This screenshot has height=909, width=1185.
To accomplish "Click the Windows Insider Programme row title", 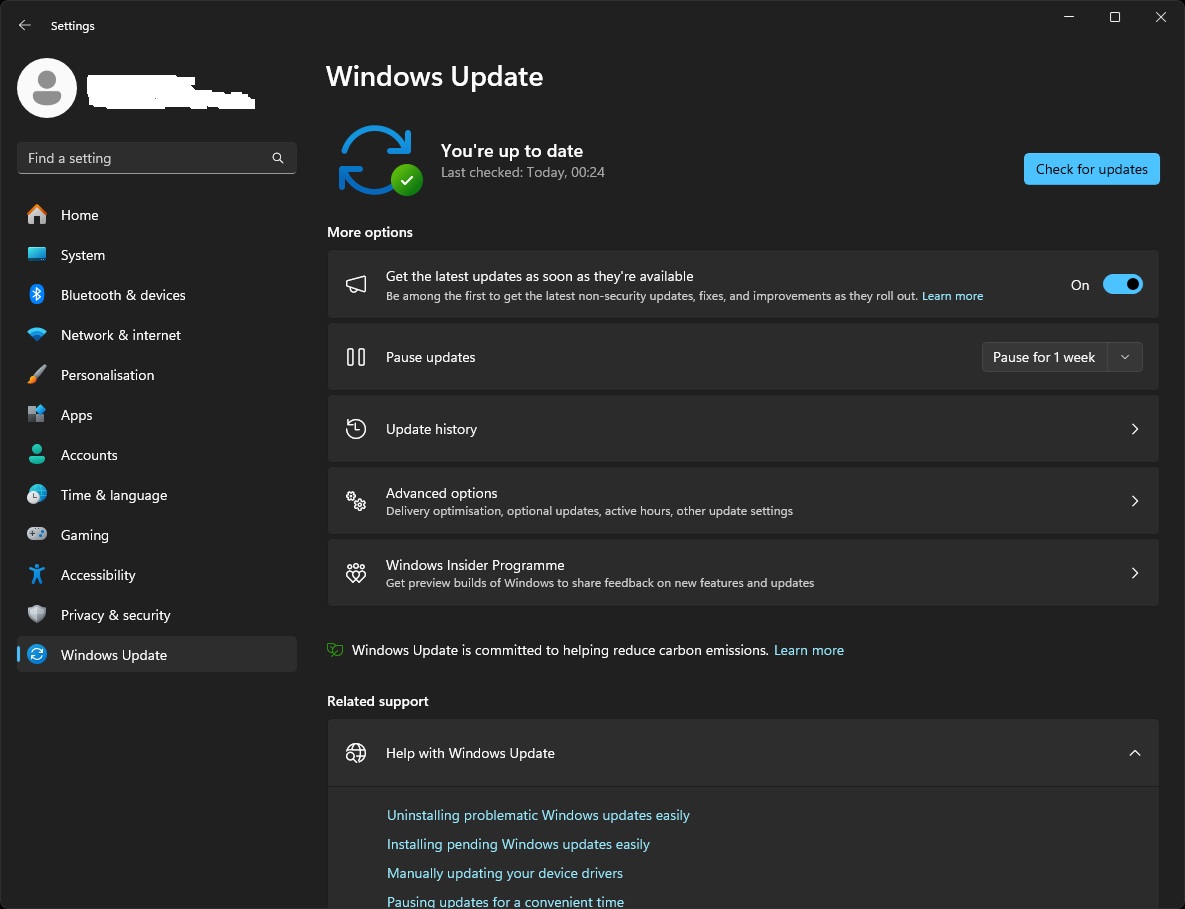I will [x=475, y=565].
